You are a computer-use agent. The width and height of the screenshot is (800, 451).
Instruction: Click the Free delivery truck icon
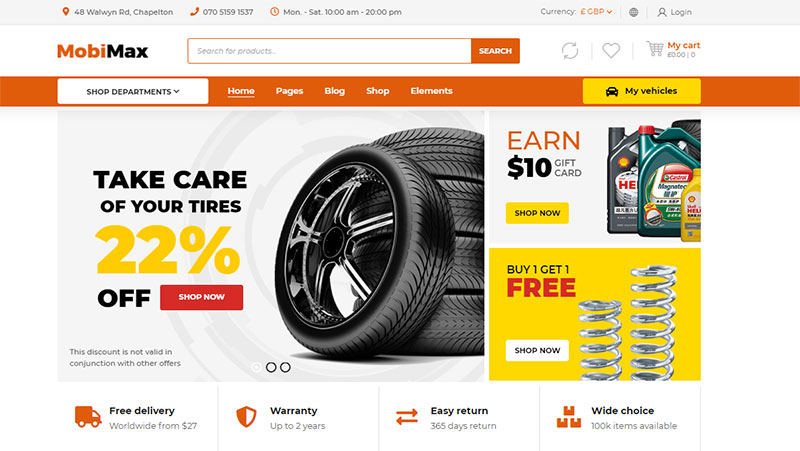88,417
